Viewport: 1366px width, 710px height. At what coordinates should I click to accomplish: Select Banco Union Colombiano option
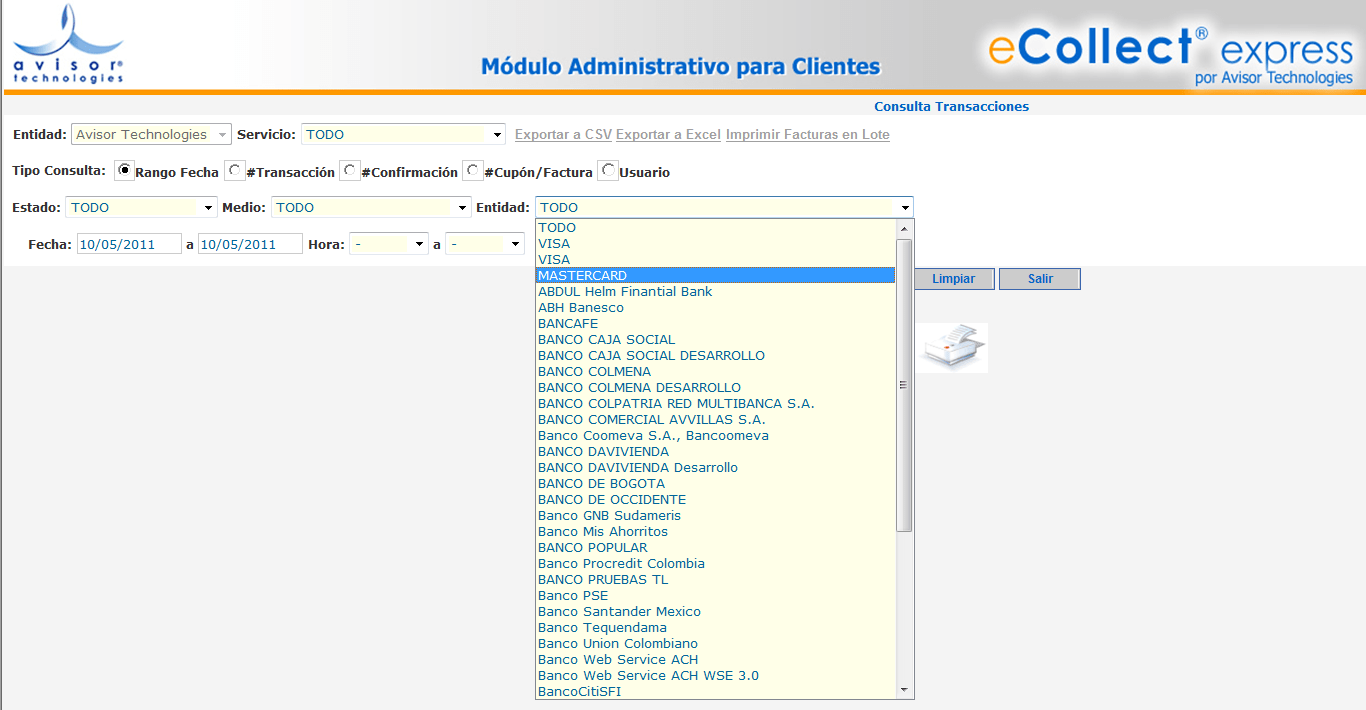coord(716,643)
